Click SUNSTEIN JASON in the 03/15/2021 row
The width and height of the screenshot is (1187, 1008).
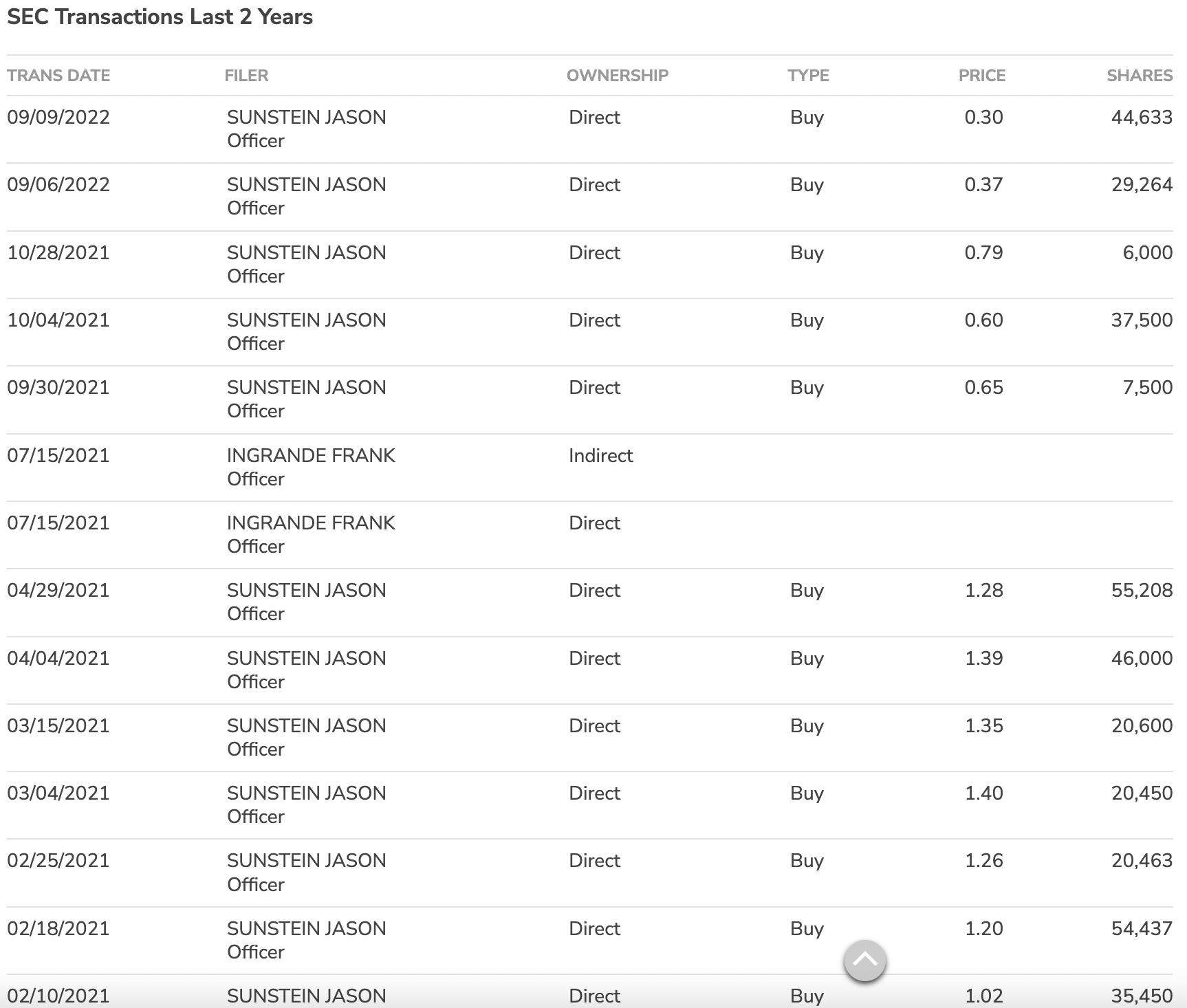click(x=306, y=726)
